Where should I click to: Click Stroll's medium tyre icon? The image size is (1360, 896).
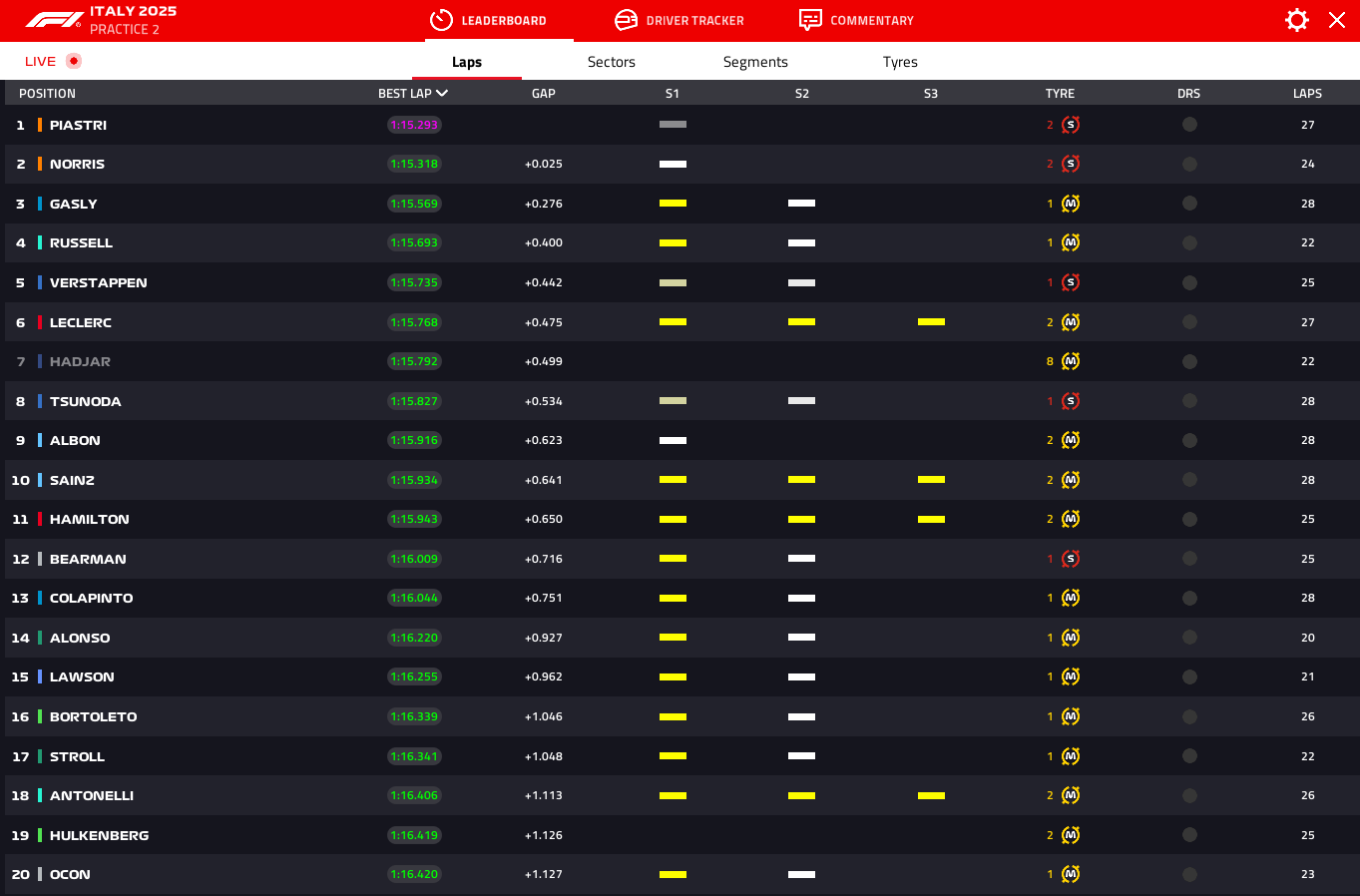point(1071,756)
